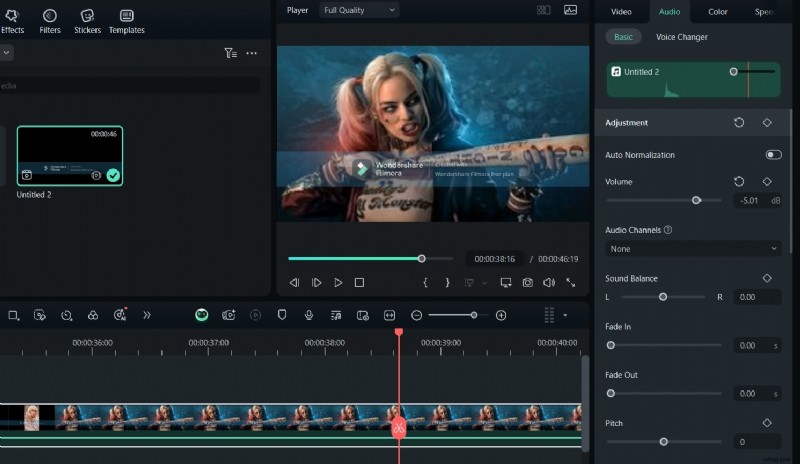Select the Untitled 2 media thumbnail
Image resolution: width=800 pixels, height=464 pixels.
70,156
